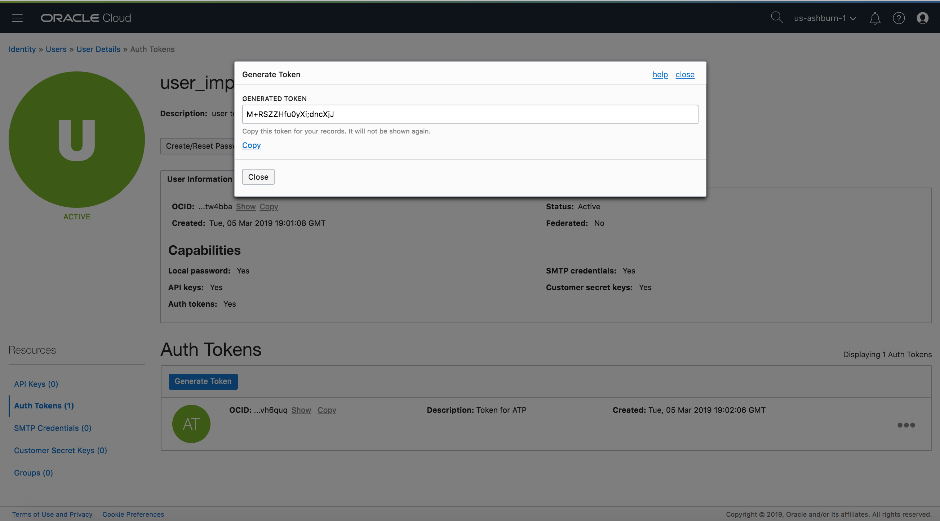Go to User Details breadcrumb link

98,49
